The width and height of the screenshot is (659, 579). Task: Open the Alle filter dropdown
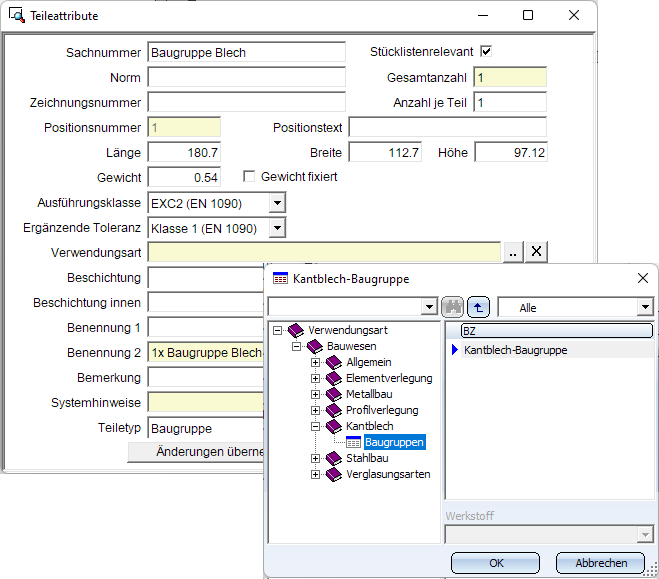point(645,307)
